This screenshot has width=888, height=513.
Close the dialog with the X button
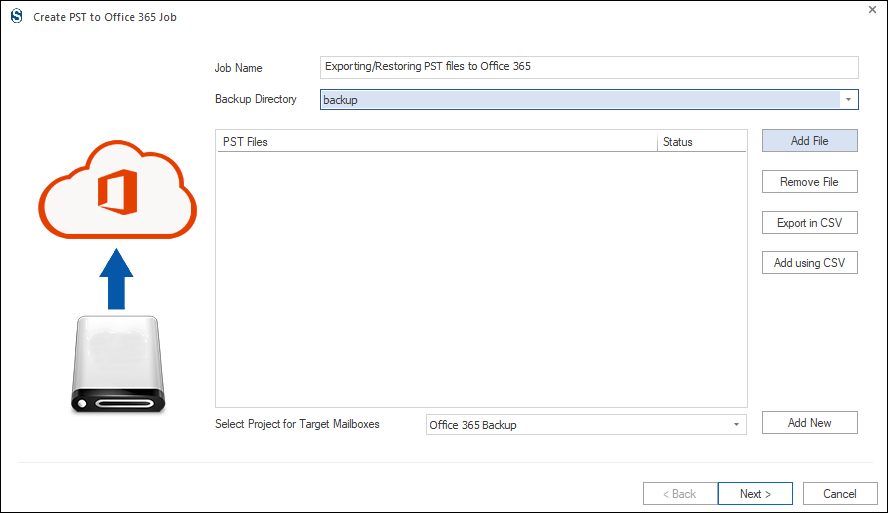[872, 10]
